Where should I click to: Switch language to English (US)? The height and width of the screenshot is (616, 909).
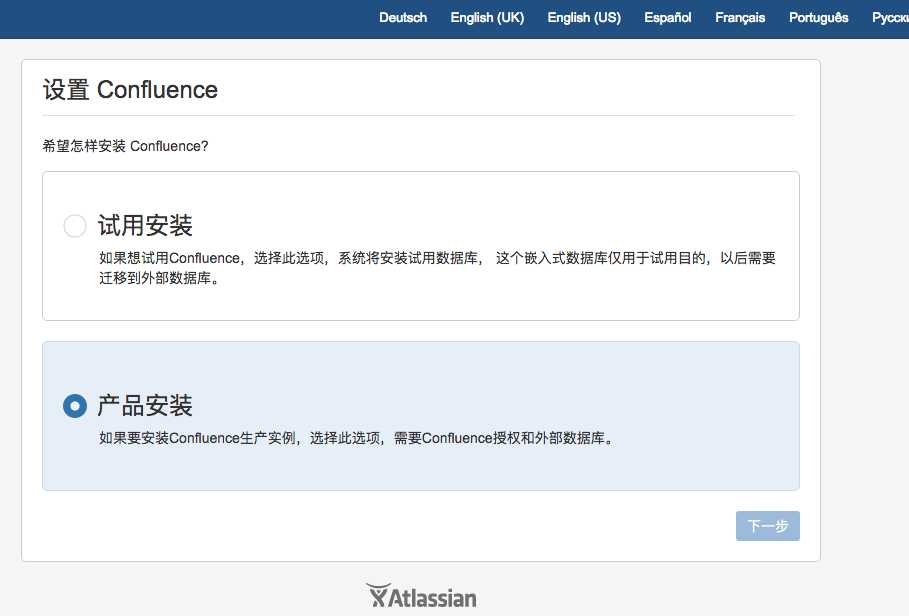click(584, 18)
